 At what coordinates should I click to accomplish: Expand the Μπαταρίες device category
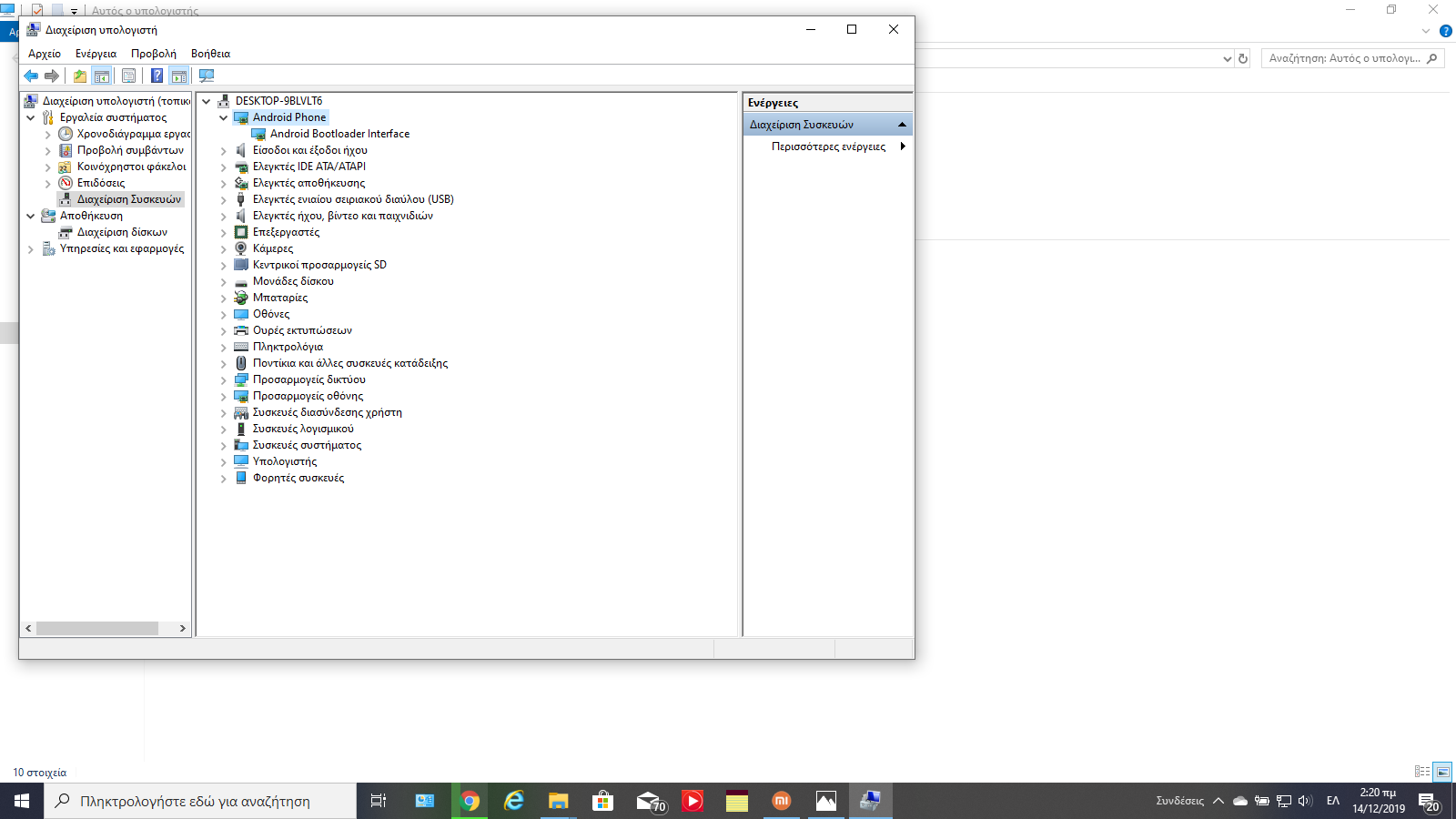[223, 298]
